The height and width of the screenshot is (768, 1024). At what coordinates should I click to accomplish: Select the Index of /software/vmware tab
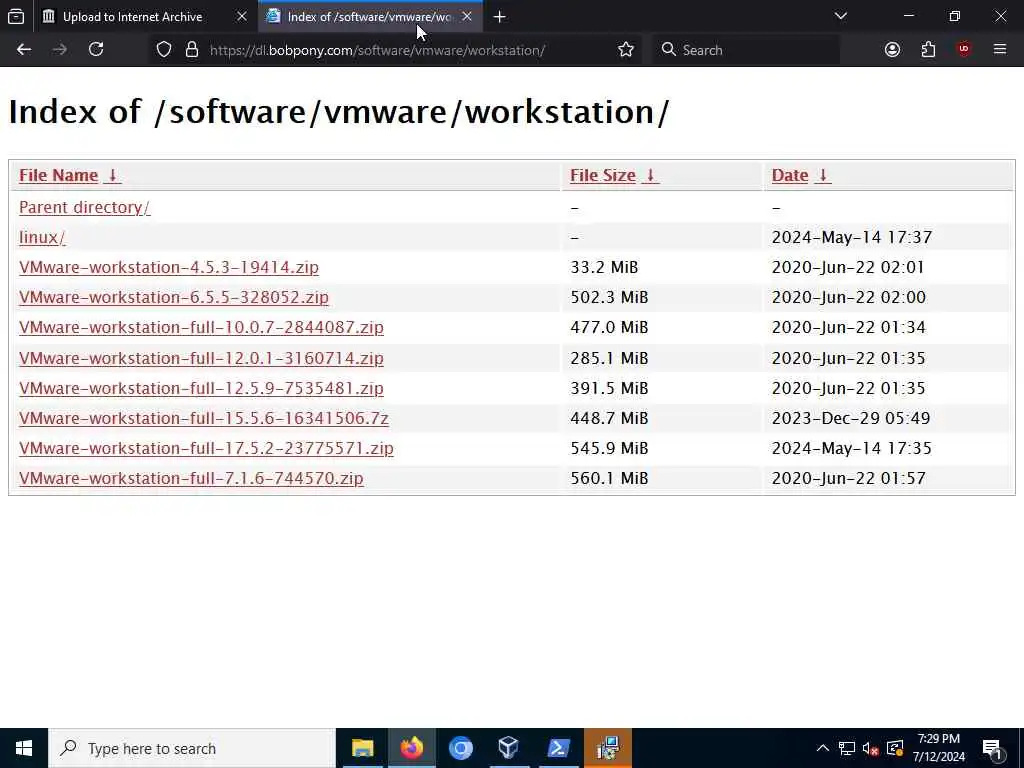click(x=370, y=17)
